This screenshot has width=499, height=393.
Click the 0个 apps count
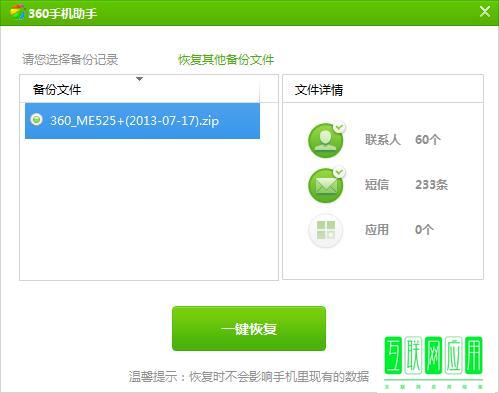424,230
